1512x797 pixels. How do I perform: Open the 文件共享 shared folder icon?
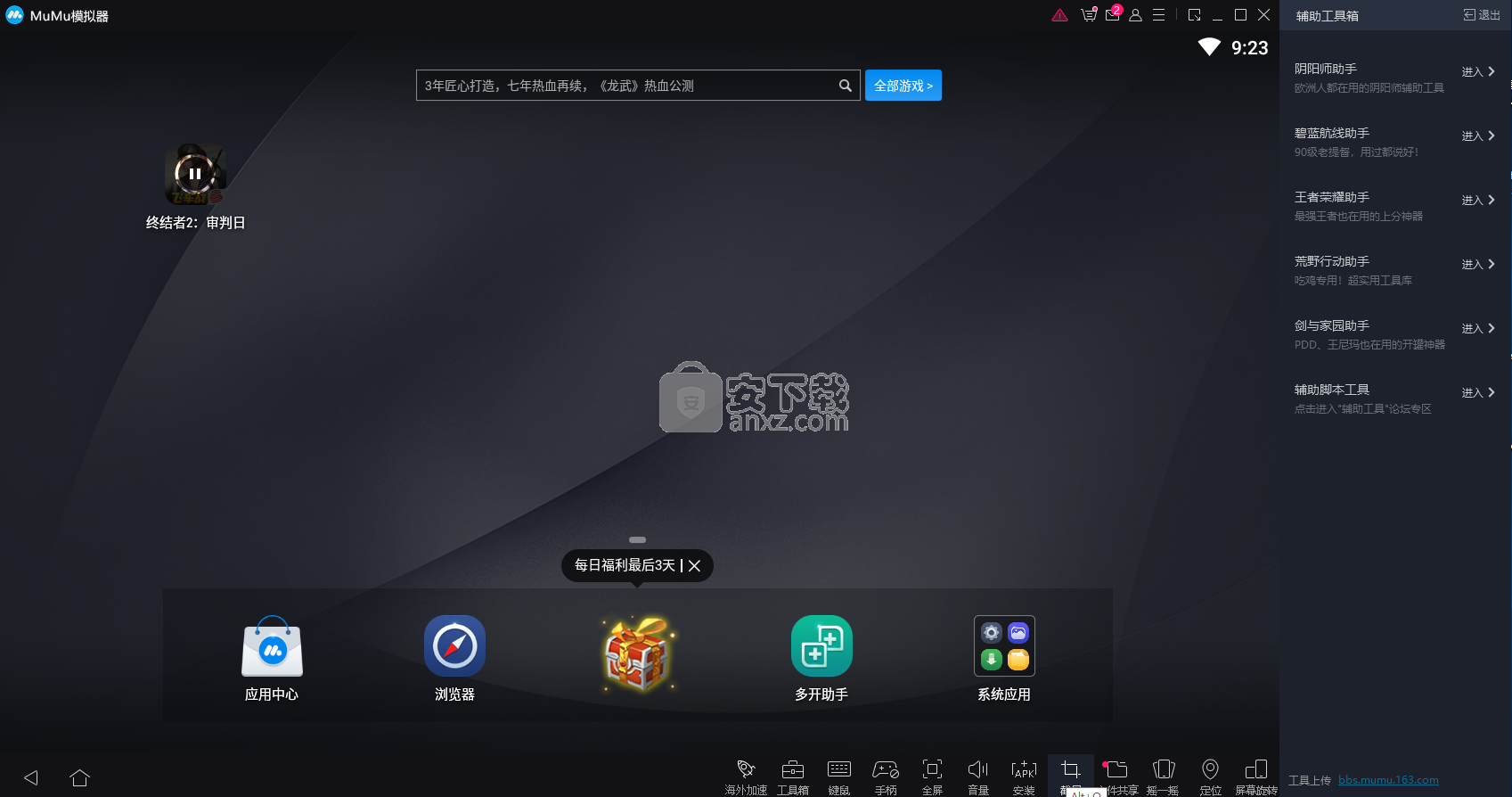tap(1116, 769)
